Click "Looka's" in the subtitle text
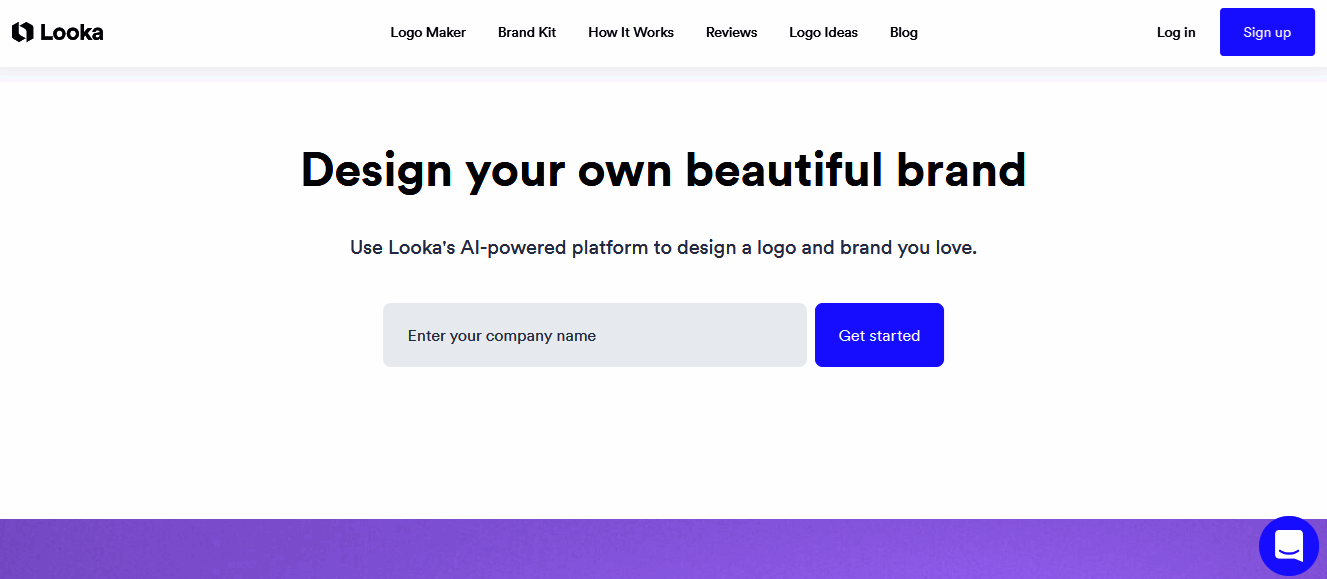Image resolution: width=1327 pixels, height=579 pixels. pos(422,247)
